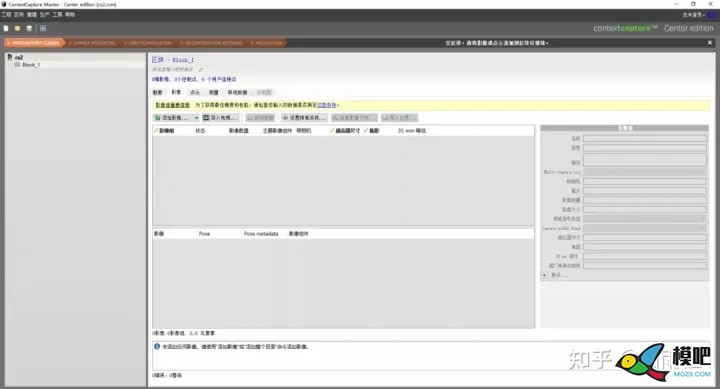The image size is (720, 389).
Task: Open the 区块 (Block) menu
Action: tap(19, 15)
